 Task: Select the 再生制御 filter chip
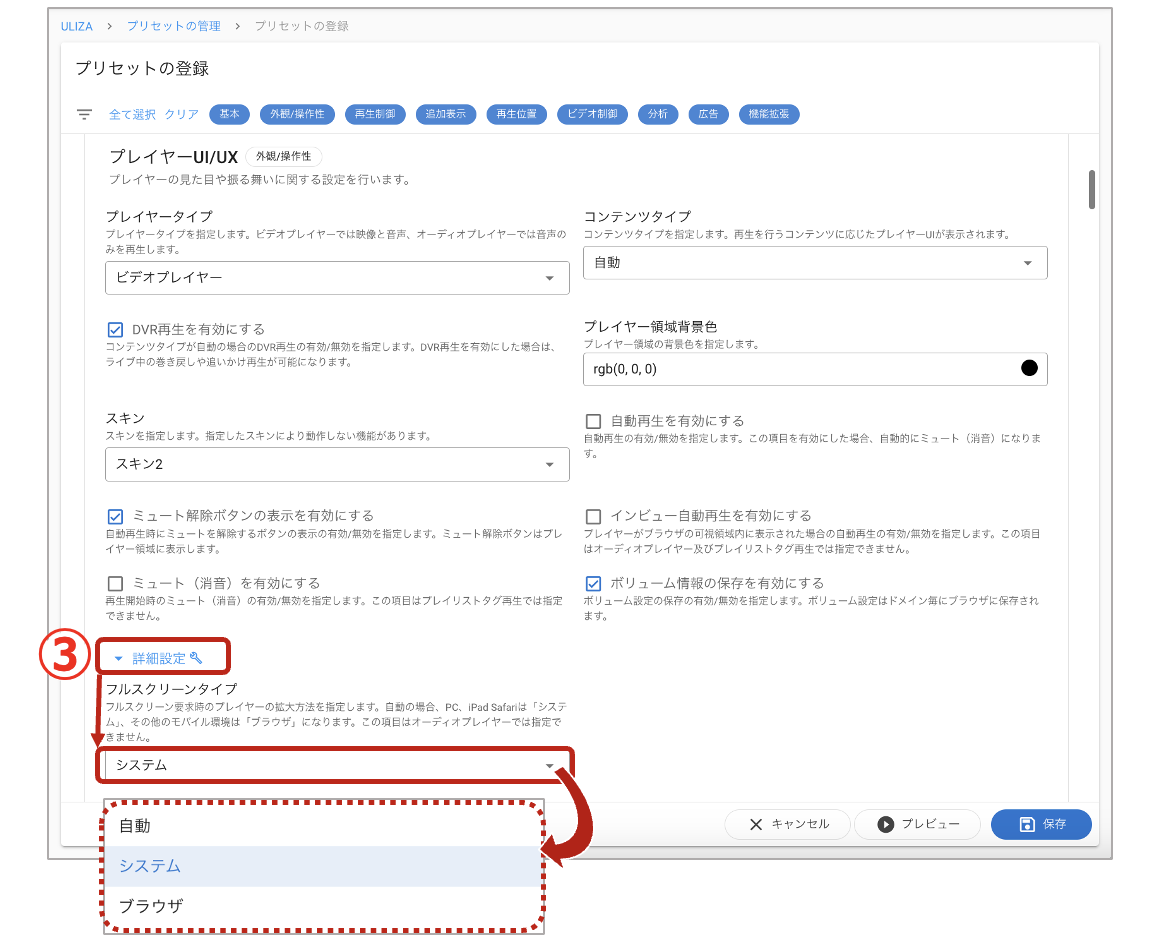tap(376, 114)
